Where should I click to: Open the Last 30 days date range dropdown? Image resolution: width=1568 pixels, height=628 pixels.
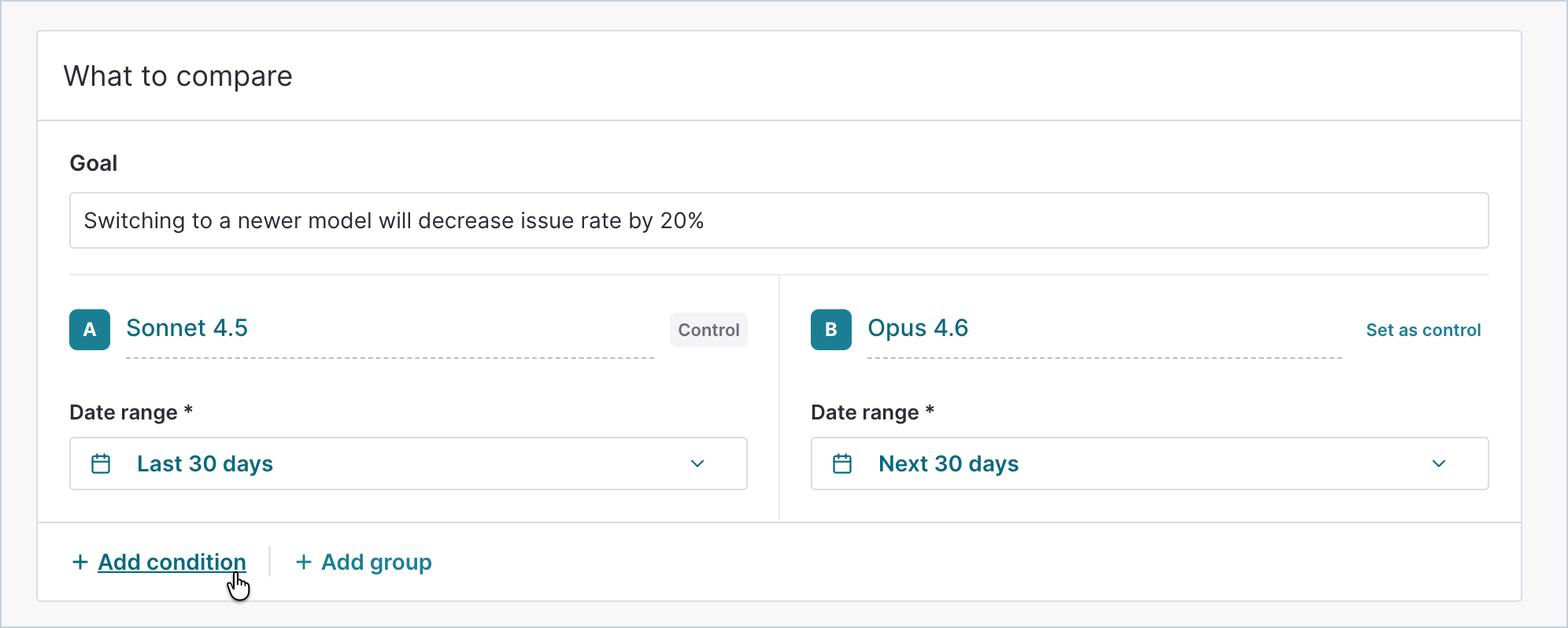tap(409, 464)
